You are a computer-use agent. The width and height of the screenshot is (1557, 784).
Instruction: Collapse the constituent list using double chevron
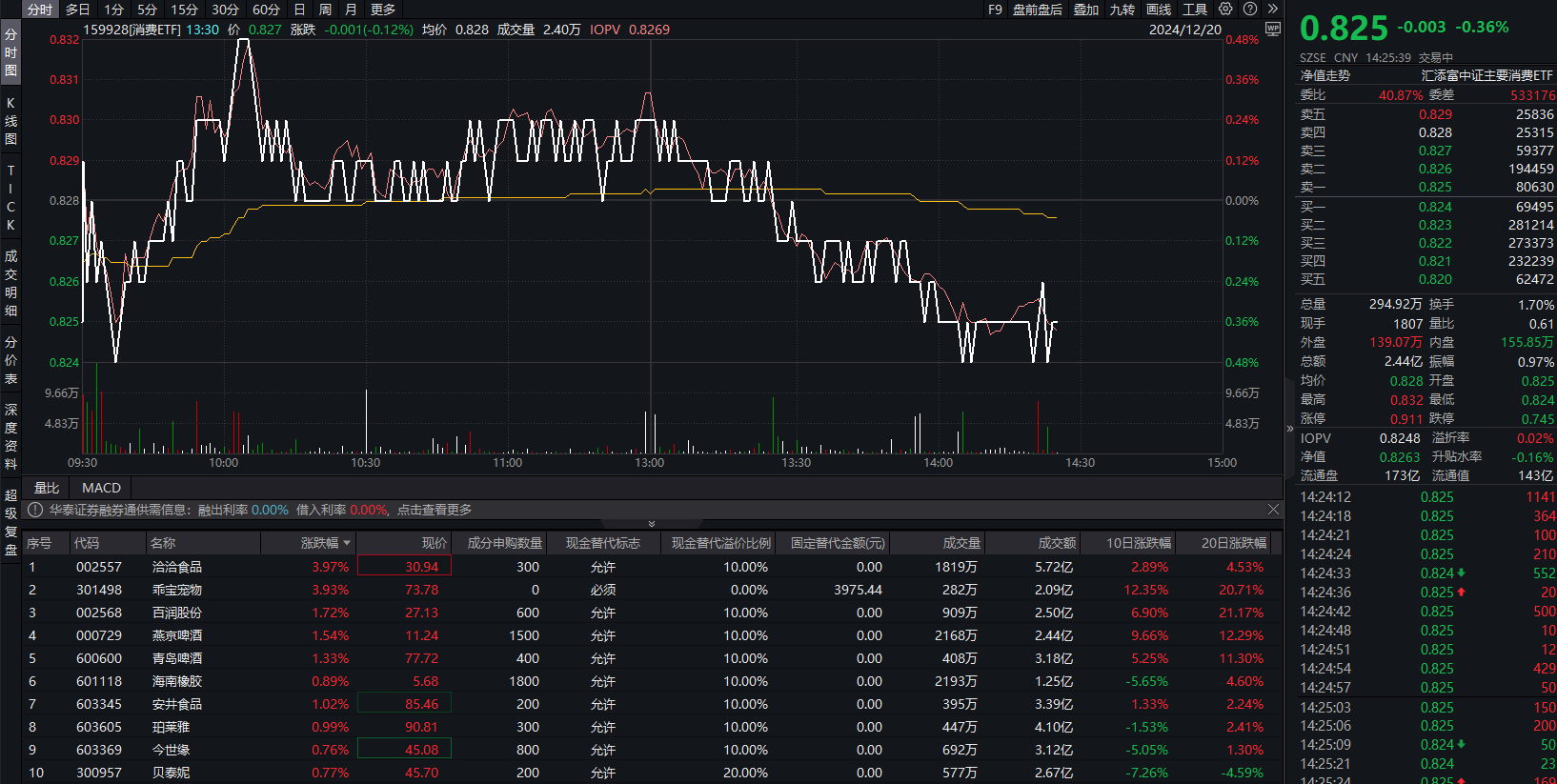tap(652, 524)
